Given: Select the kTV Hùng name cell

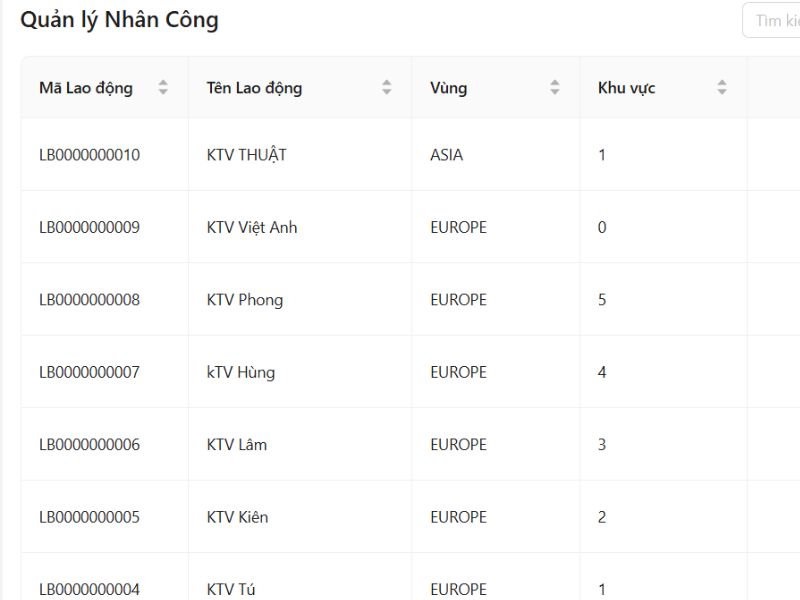Looking at the screenshot, I should [241, 372].
